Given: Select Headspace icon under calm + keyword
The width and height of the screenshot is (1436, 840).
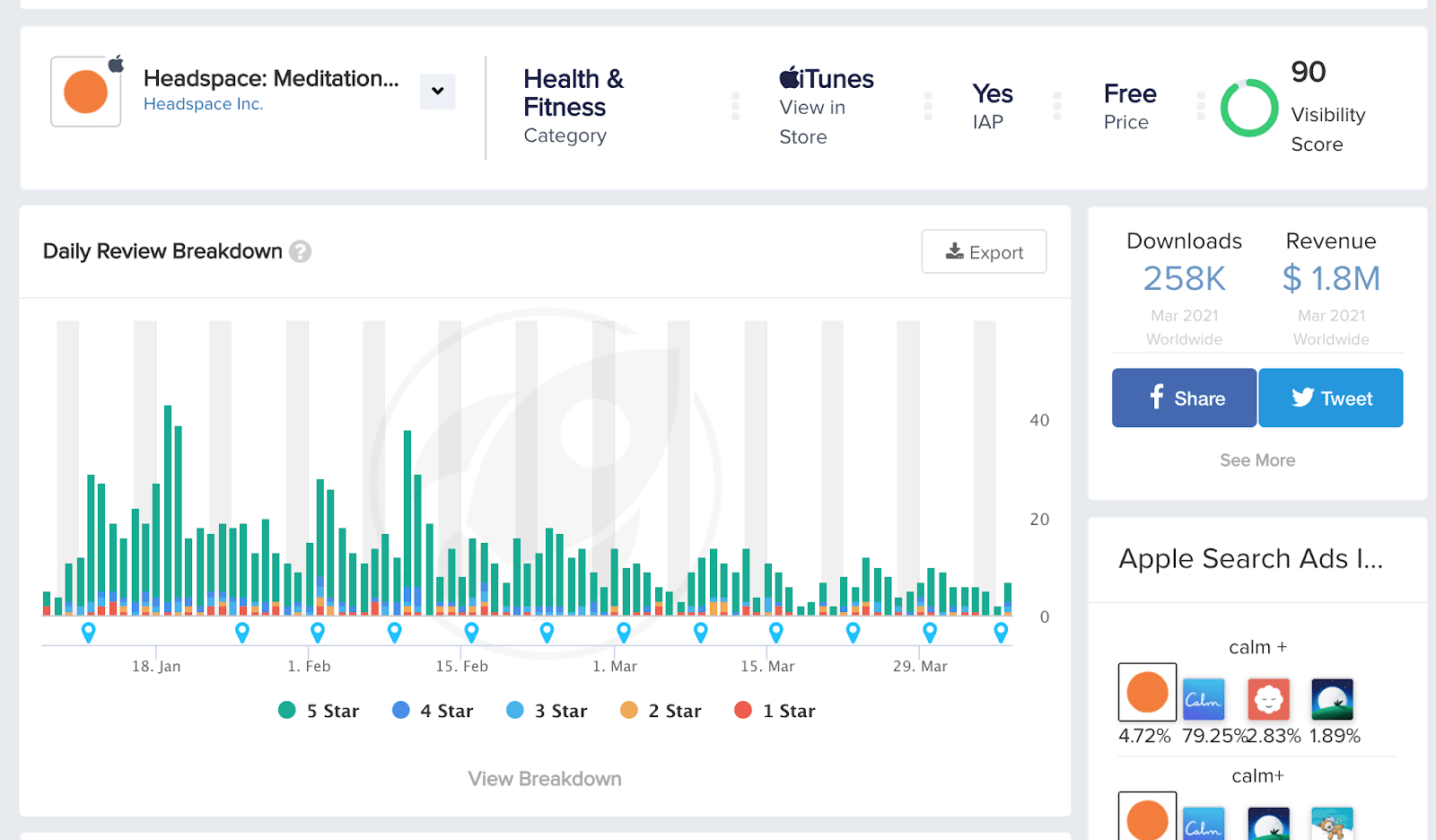Looking at the screenshot, I should click(x=1147, y=692).
